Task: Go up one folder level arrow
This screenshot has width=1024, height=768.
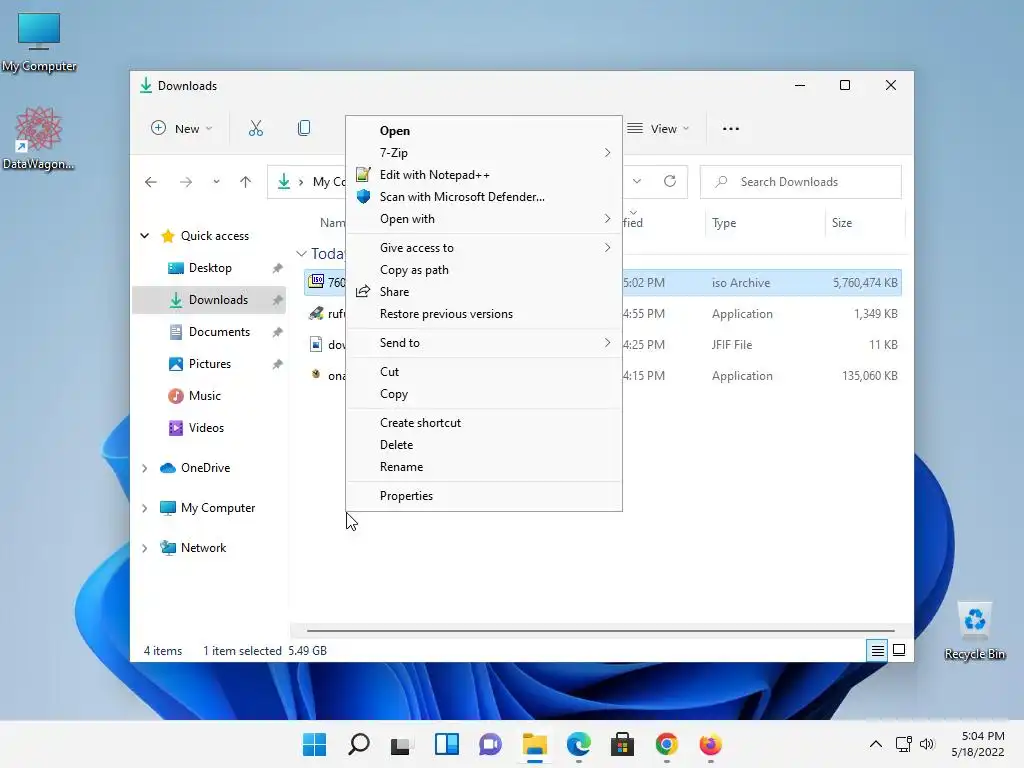Action: coord(246,182)
